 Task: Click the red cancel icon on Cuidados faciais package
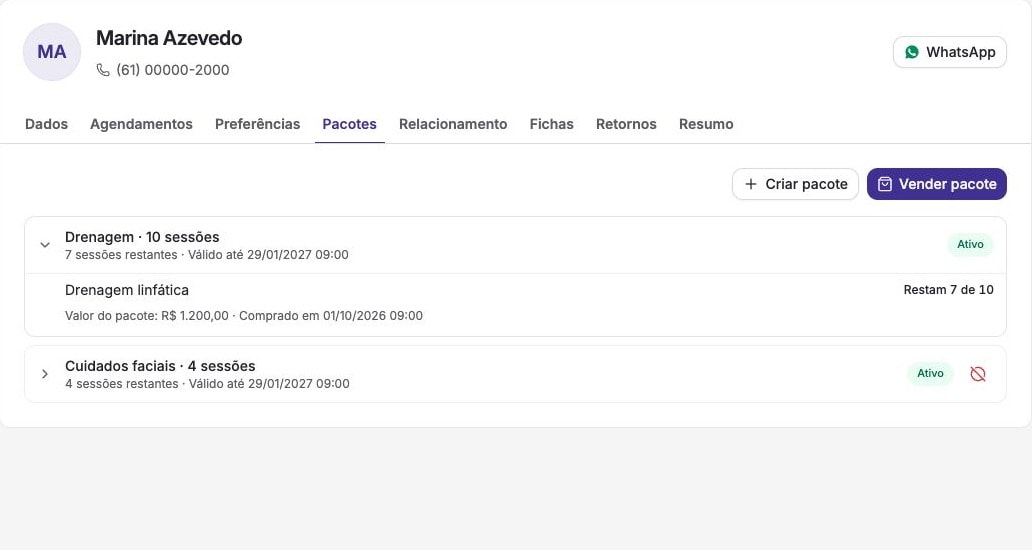(x=978, y=374)
